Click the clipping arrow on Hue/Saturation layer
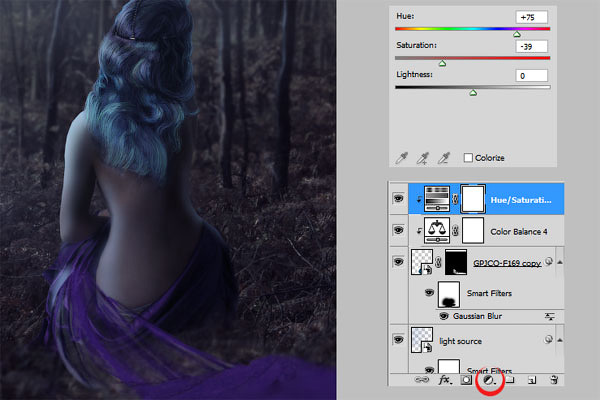Image resolution: width=600 pixels, height=400 pixels. [x=419, y=199]
